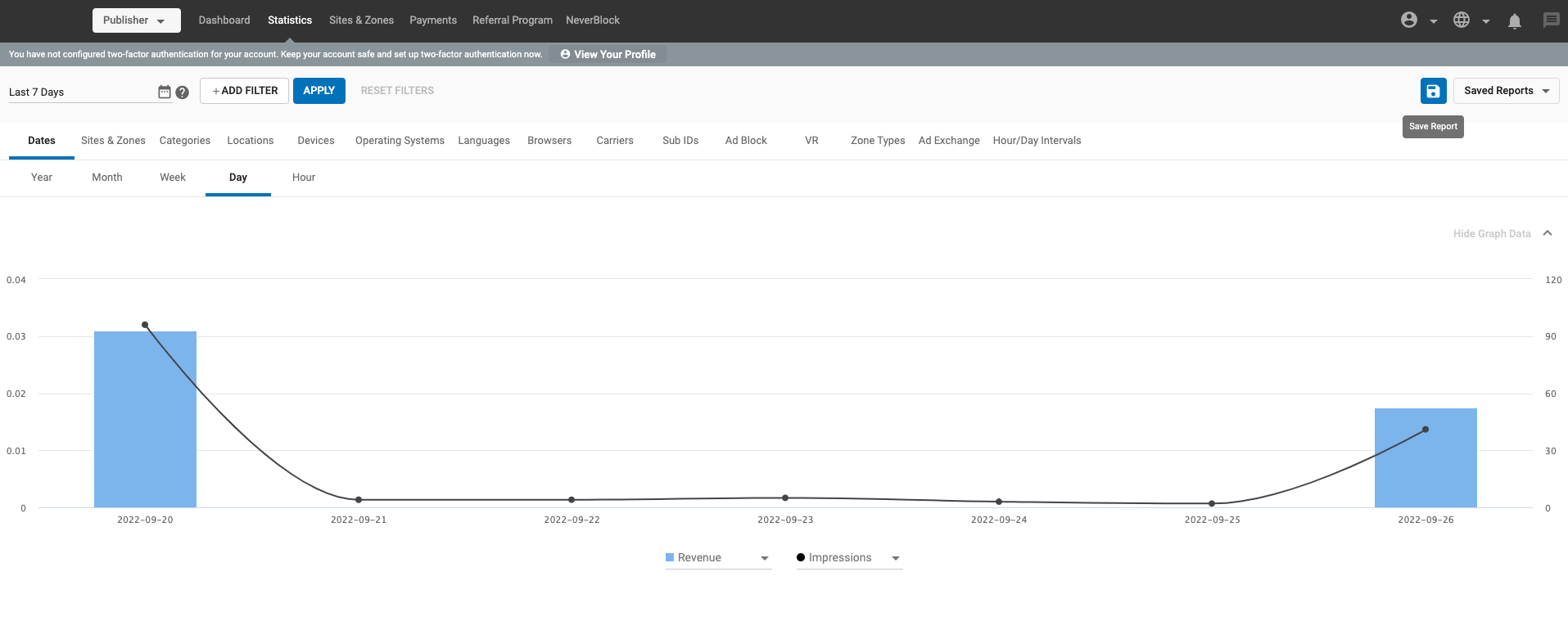
Task: Click View Your Profile link
Action: [608, 54]
